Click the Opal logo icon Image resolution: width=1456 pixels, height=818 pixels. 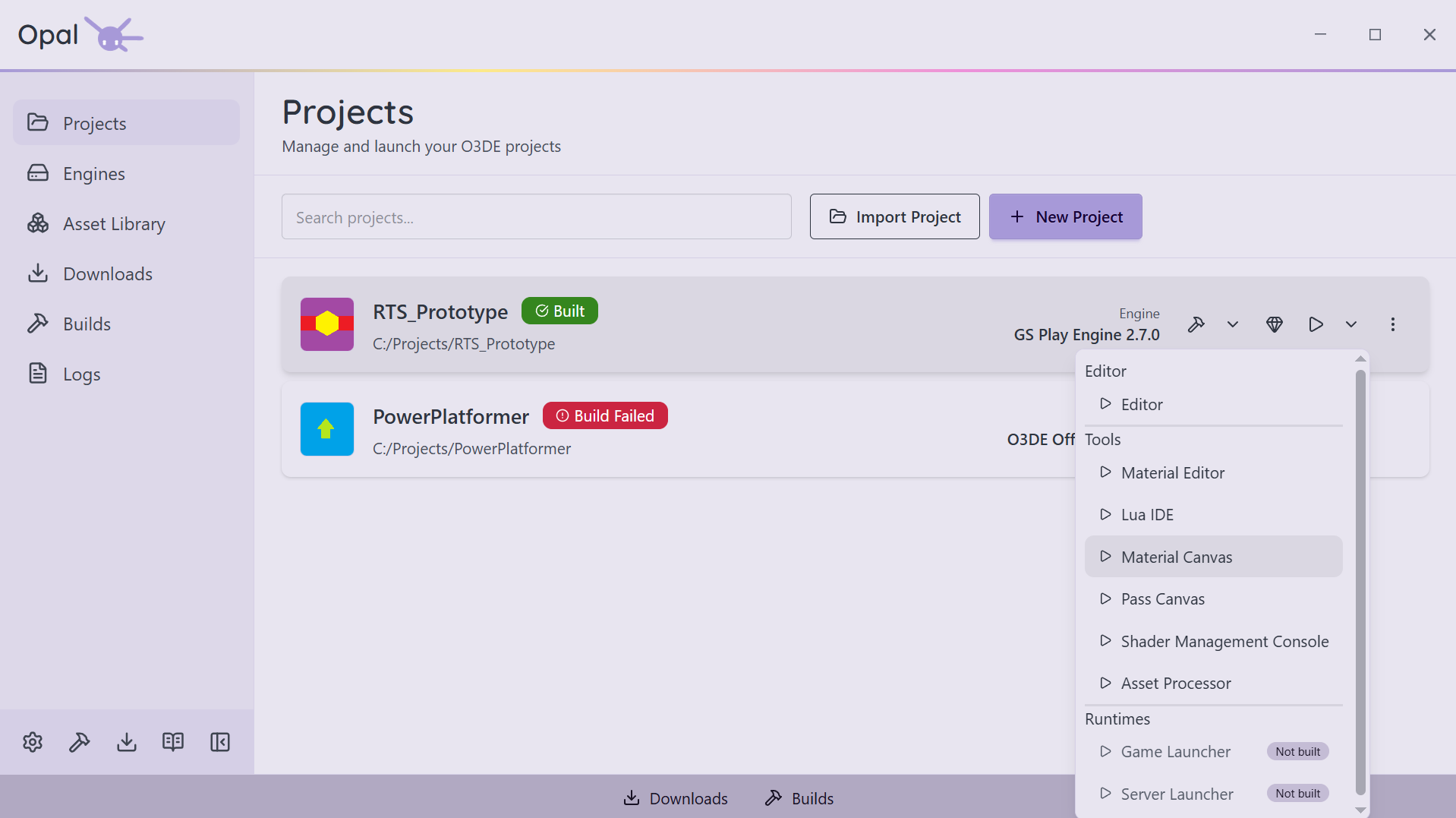point(113,34)
